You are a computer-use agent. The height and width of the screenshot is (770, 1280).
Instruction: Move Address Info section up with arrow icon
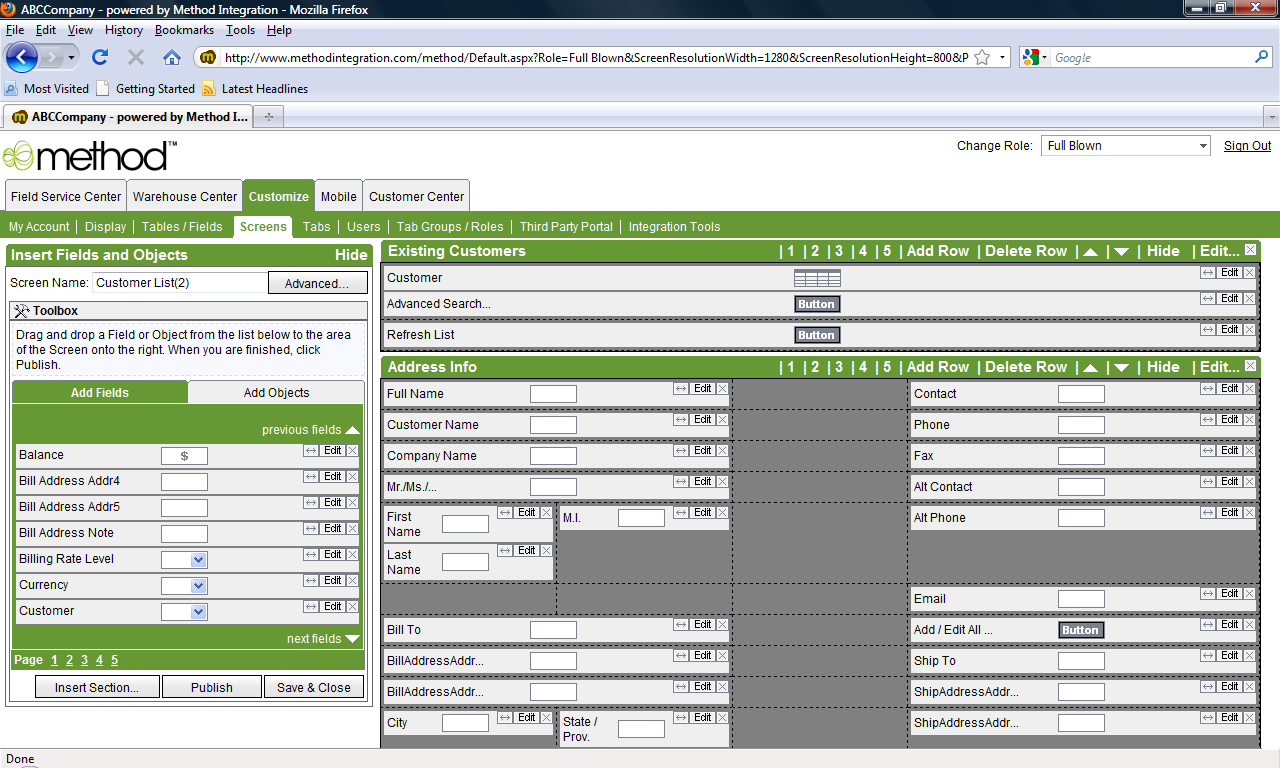tap(1090, 367)
